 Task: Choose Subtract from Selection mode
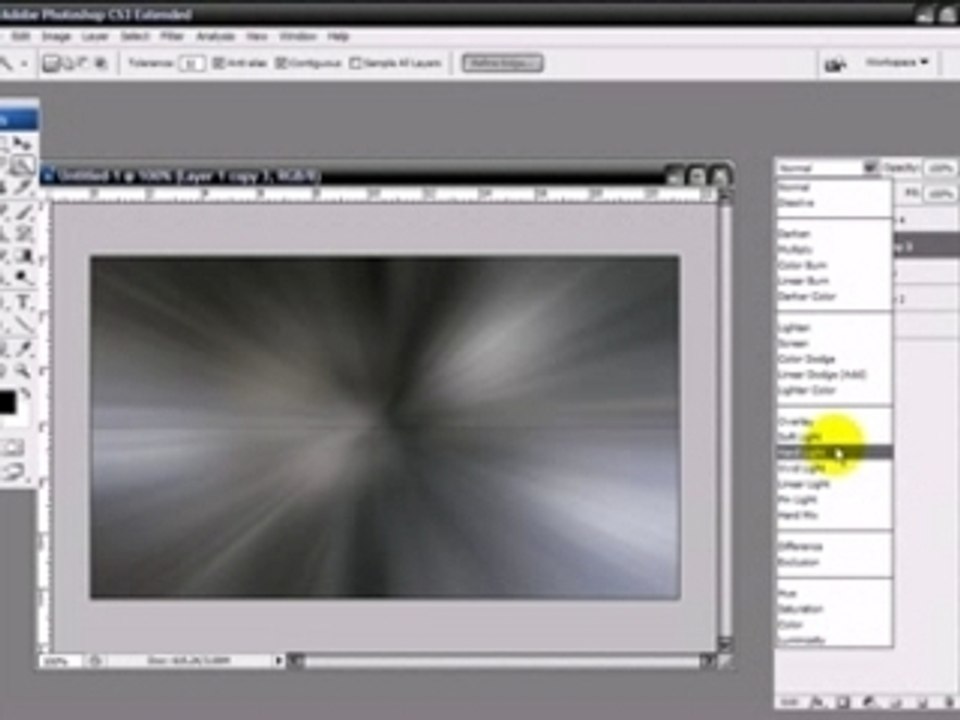point(84,63)
